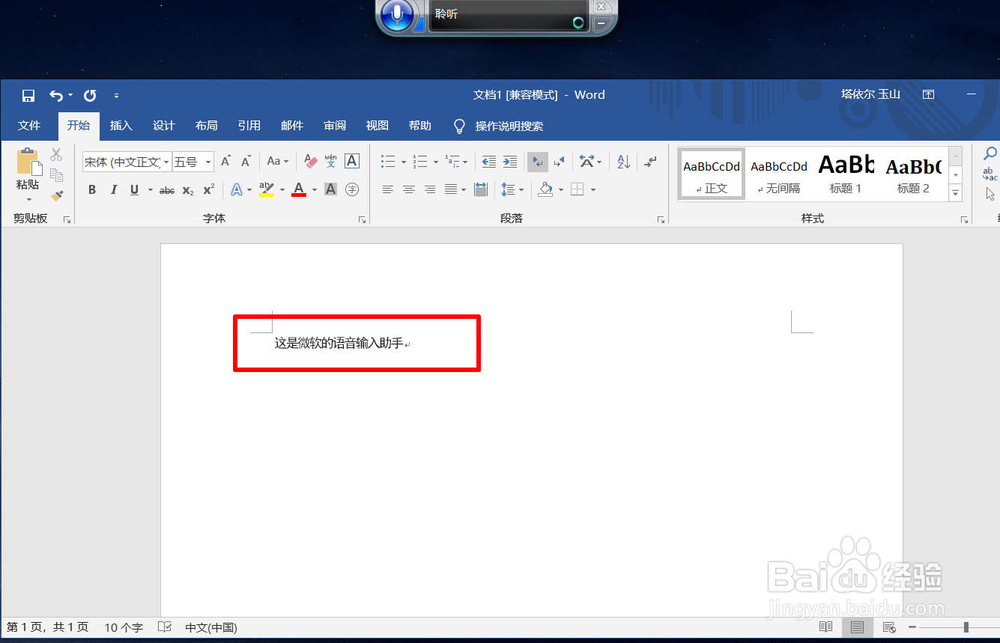
Task: Click the Save icon in quick access toolbar
Action: point(28,96)
